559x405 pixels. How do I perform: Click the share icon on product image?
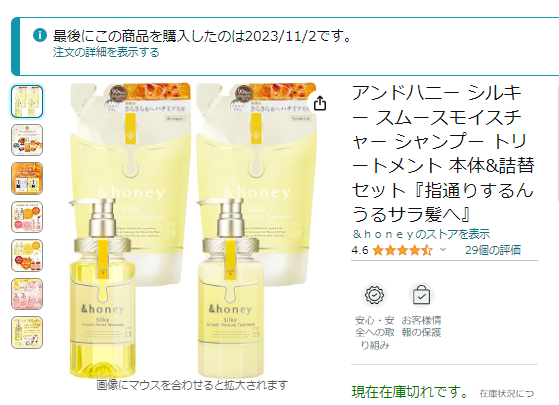pyautogui.click(x=320, y=103)
